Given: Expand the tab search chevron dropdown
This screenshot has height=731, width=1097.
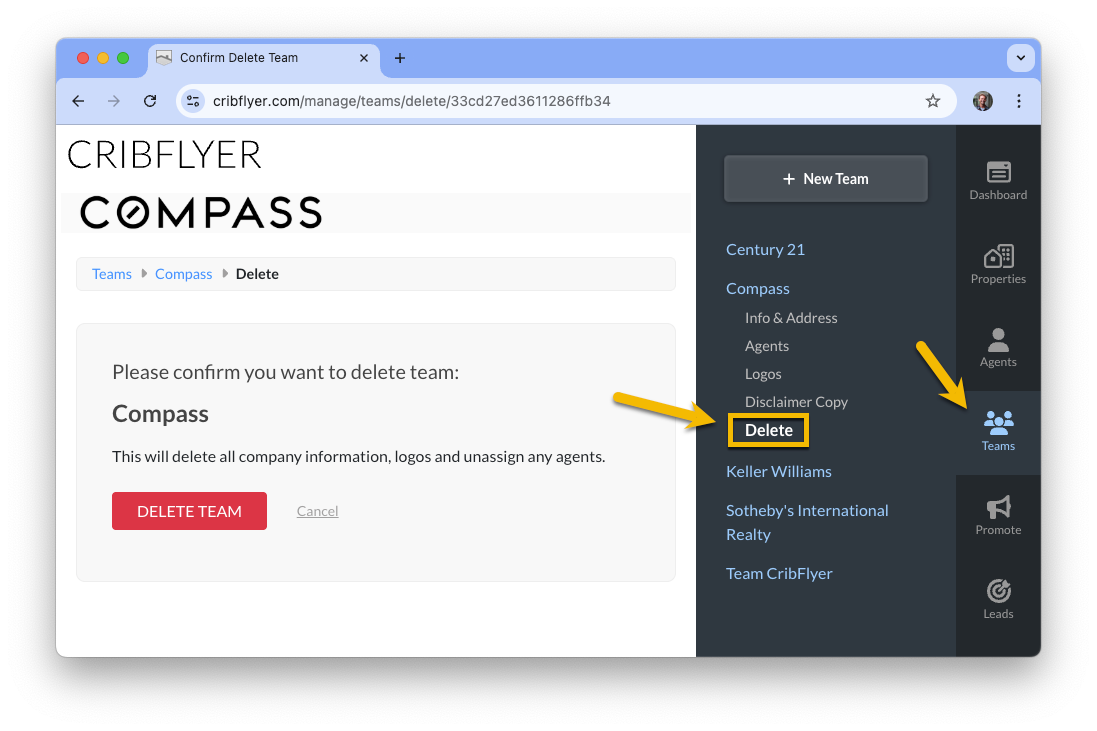Looking at the screenshot, I should click(1020, 58).
